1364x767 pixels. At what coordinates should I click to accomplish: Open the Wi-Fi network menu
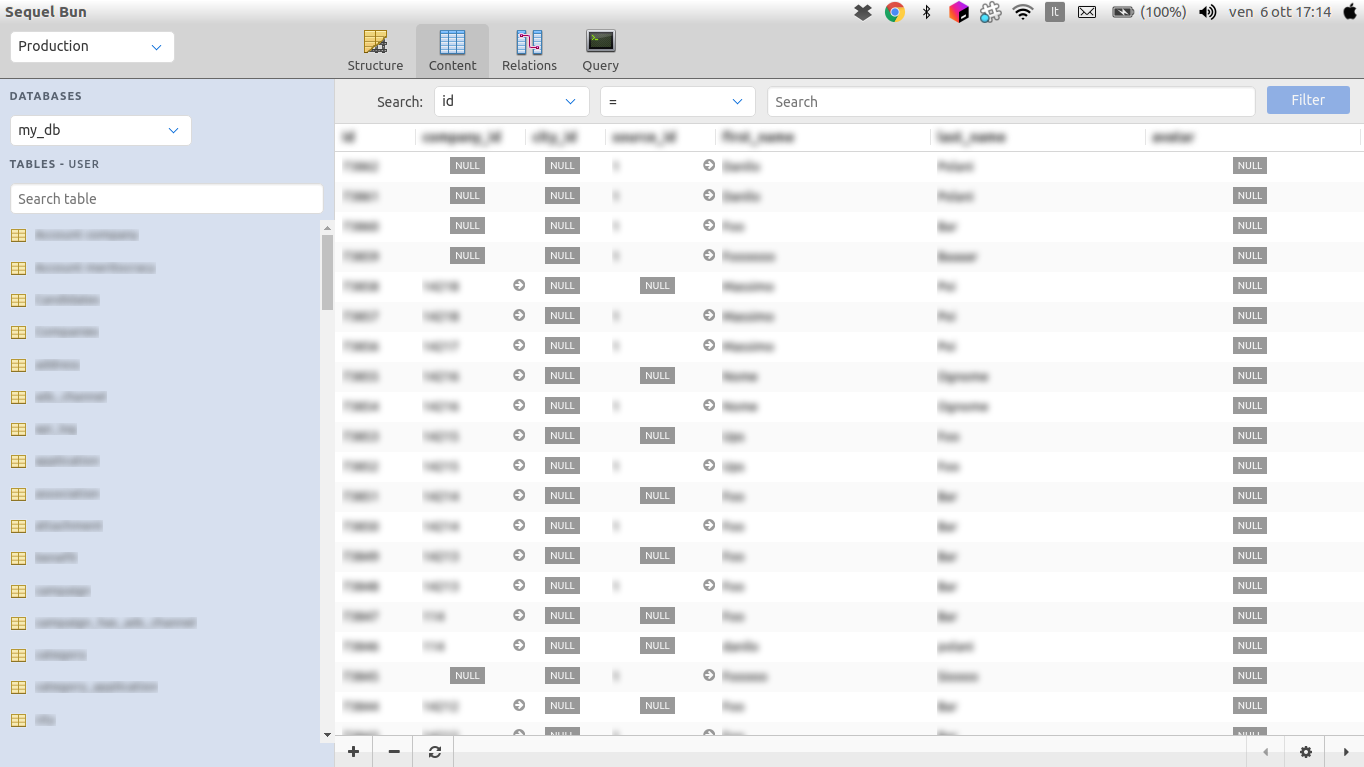click(x=1022, y=12)
